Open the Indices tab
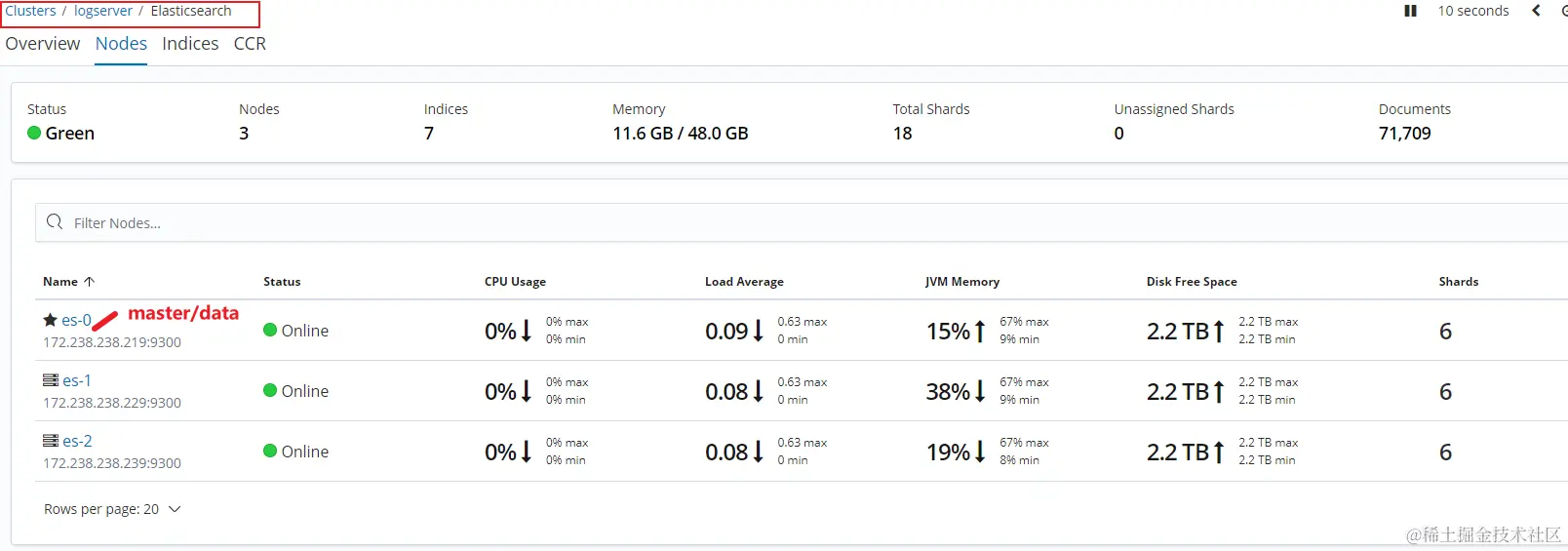 tap(190, 44)
